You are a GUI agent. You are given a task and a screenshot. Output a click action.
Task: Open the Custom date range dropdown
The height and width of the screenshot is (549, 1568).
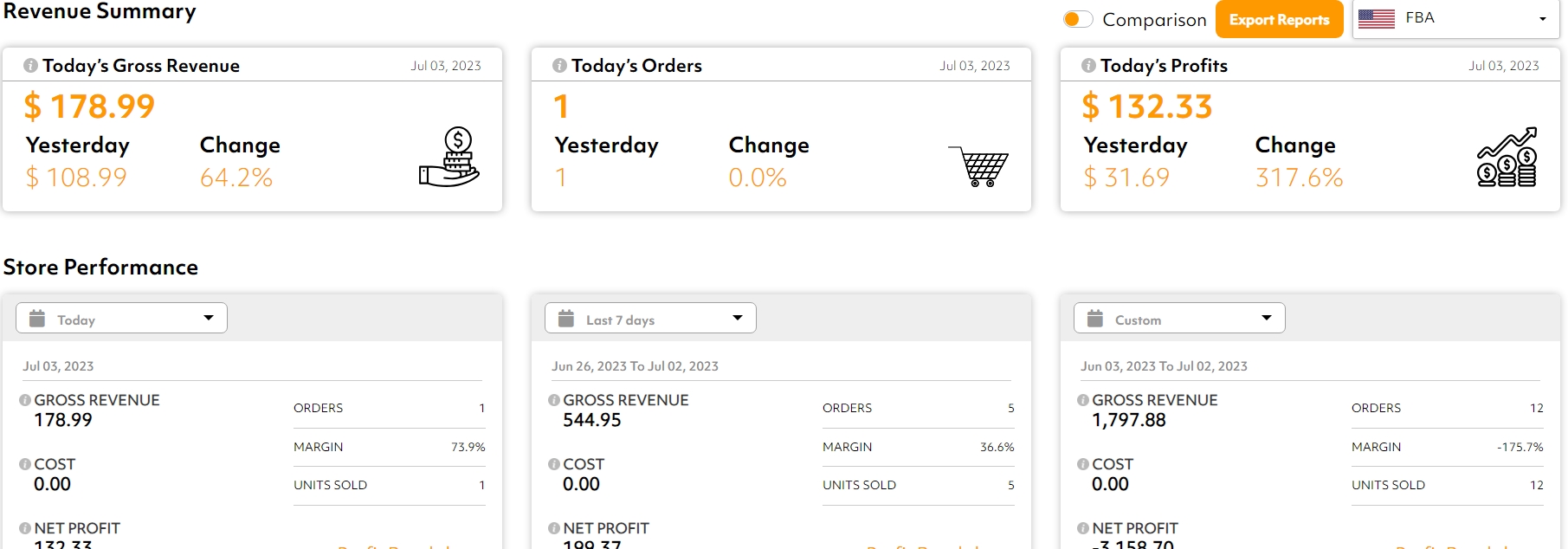(x=1267, y=318)
